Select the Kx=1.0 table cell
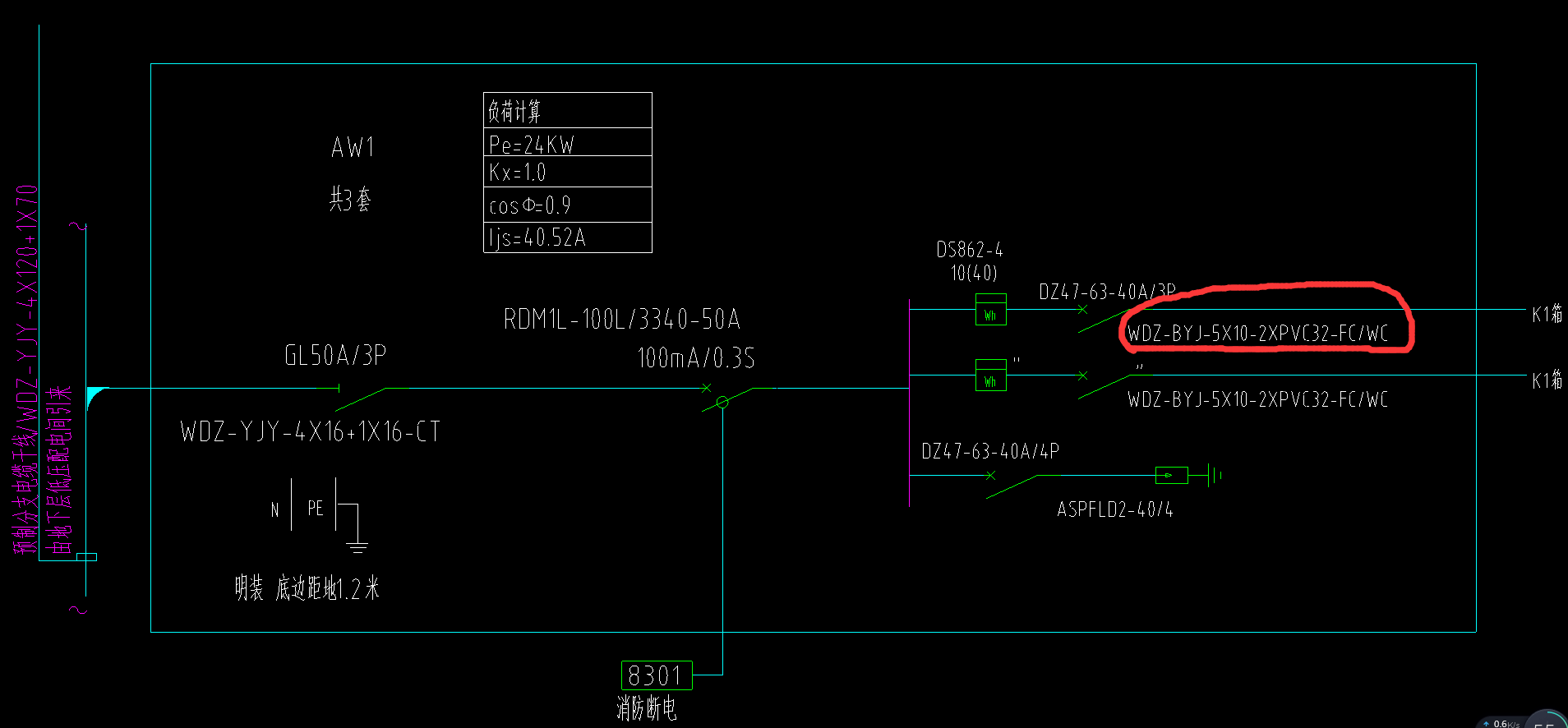The image size is (1568, 728). tap(568, 172)
